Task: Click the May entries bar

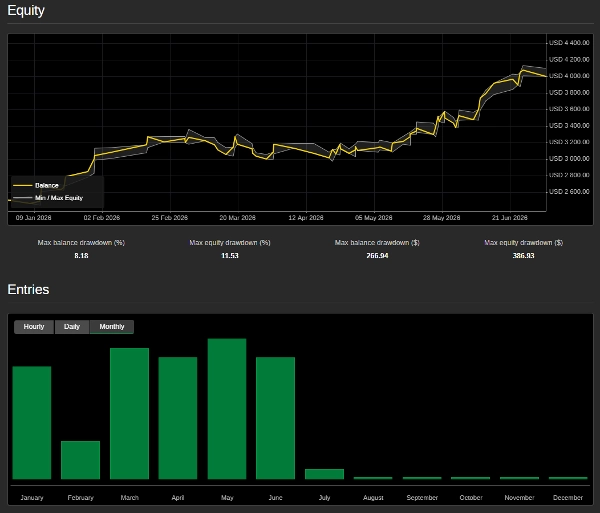Action: (227, 409)
